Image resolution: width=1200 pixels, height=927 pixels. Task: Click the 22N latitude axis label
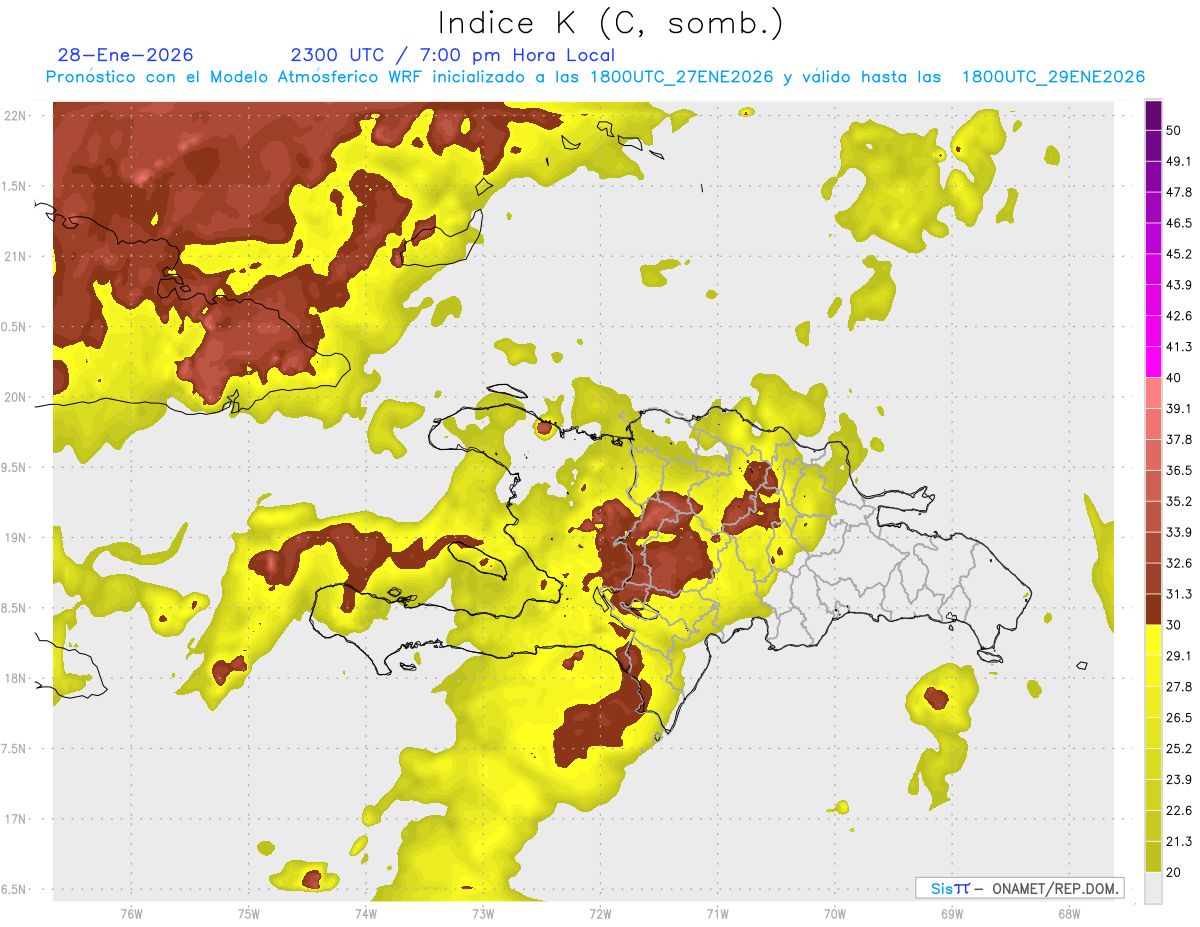pyautogui.click(x=15, y=116)
